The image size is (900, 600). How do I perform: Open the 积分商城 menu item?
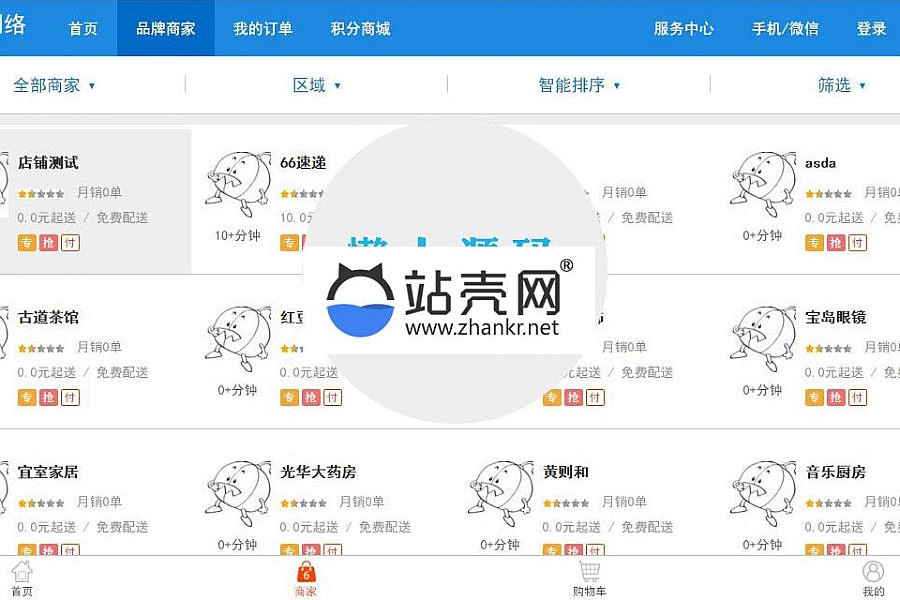pyautogui.click(x=360, y=28)
